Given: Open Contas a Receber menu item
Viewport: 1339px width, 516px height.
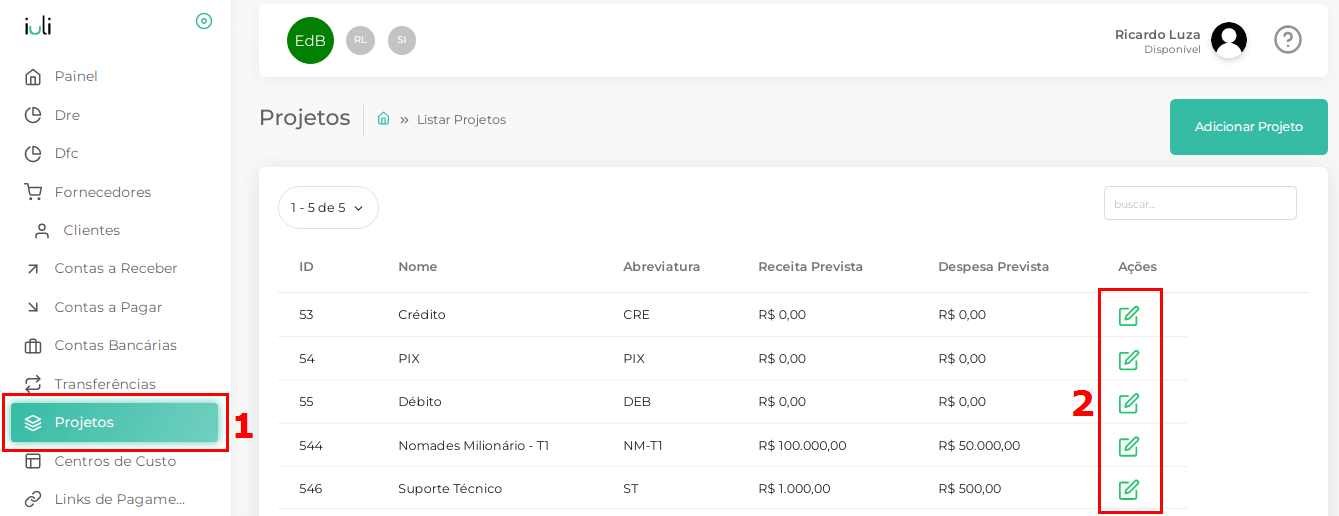Looking at the screenshot, I should click(x=115, y=269).
